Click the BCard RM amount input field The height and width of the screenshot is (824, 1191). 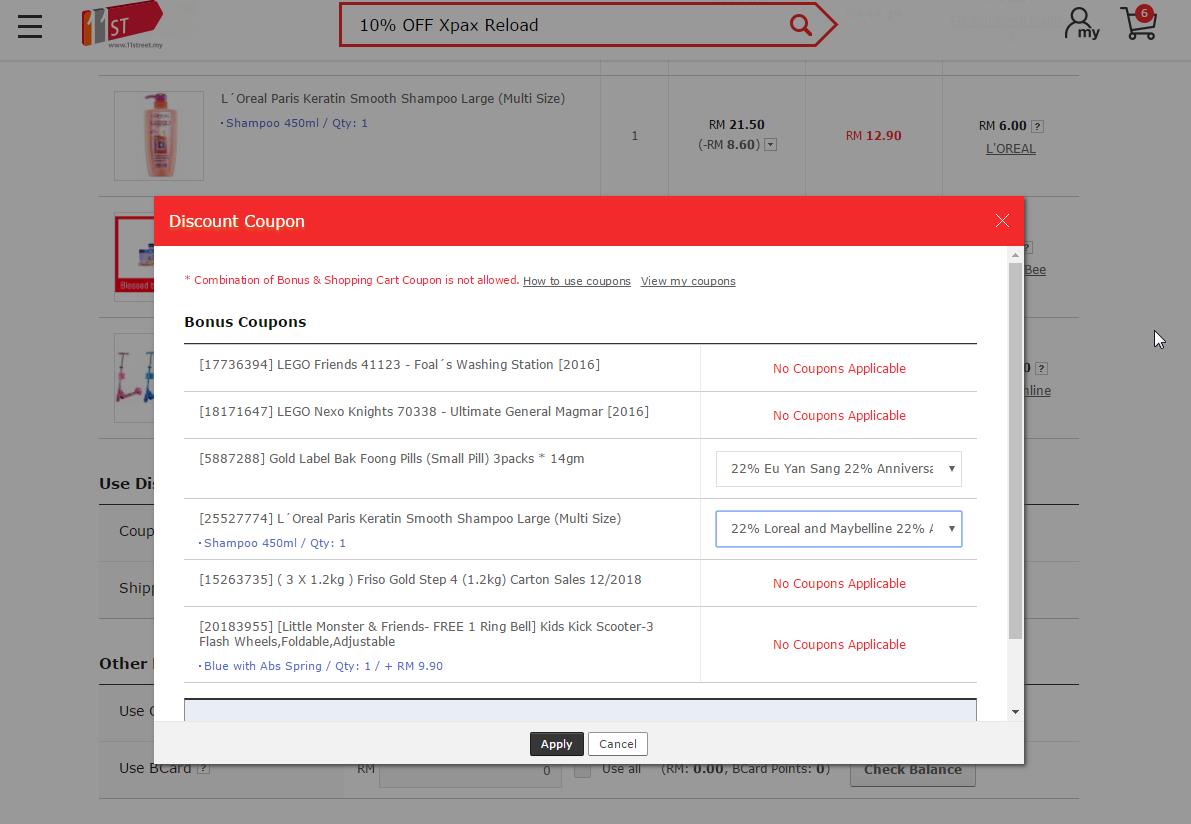(x=470, y=772)
